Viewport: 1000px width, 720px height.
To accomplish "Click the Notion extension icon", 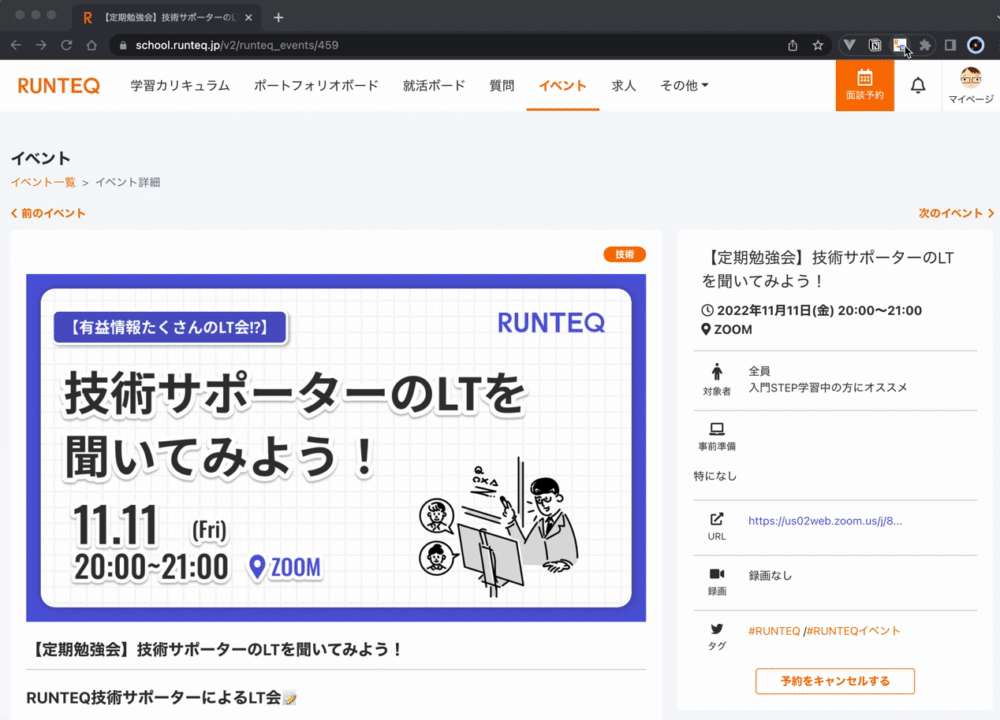I will 874,45.
